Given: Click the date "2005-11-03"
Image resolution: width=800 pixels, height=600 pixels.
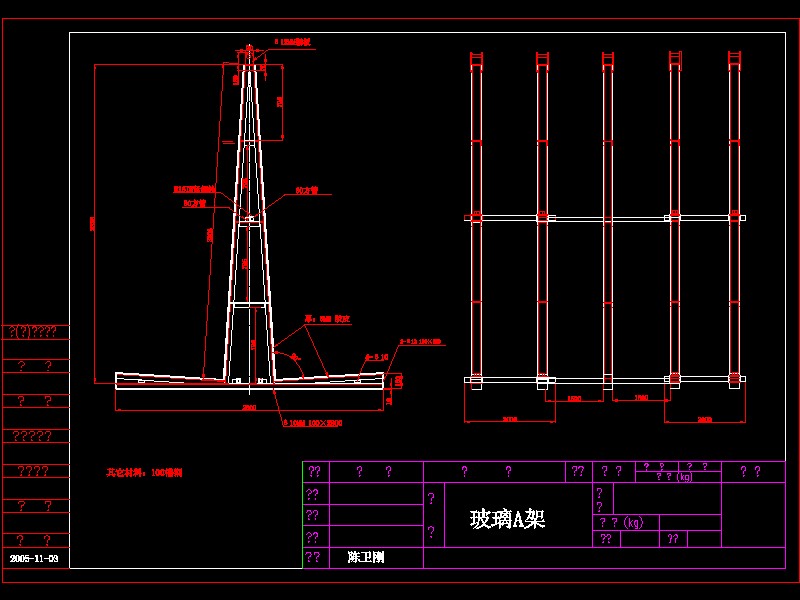Looking at the screenshot, I should click(x=34, y=558).
